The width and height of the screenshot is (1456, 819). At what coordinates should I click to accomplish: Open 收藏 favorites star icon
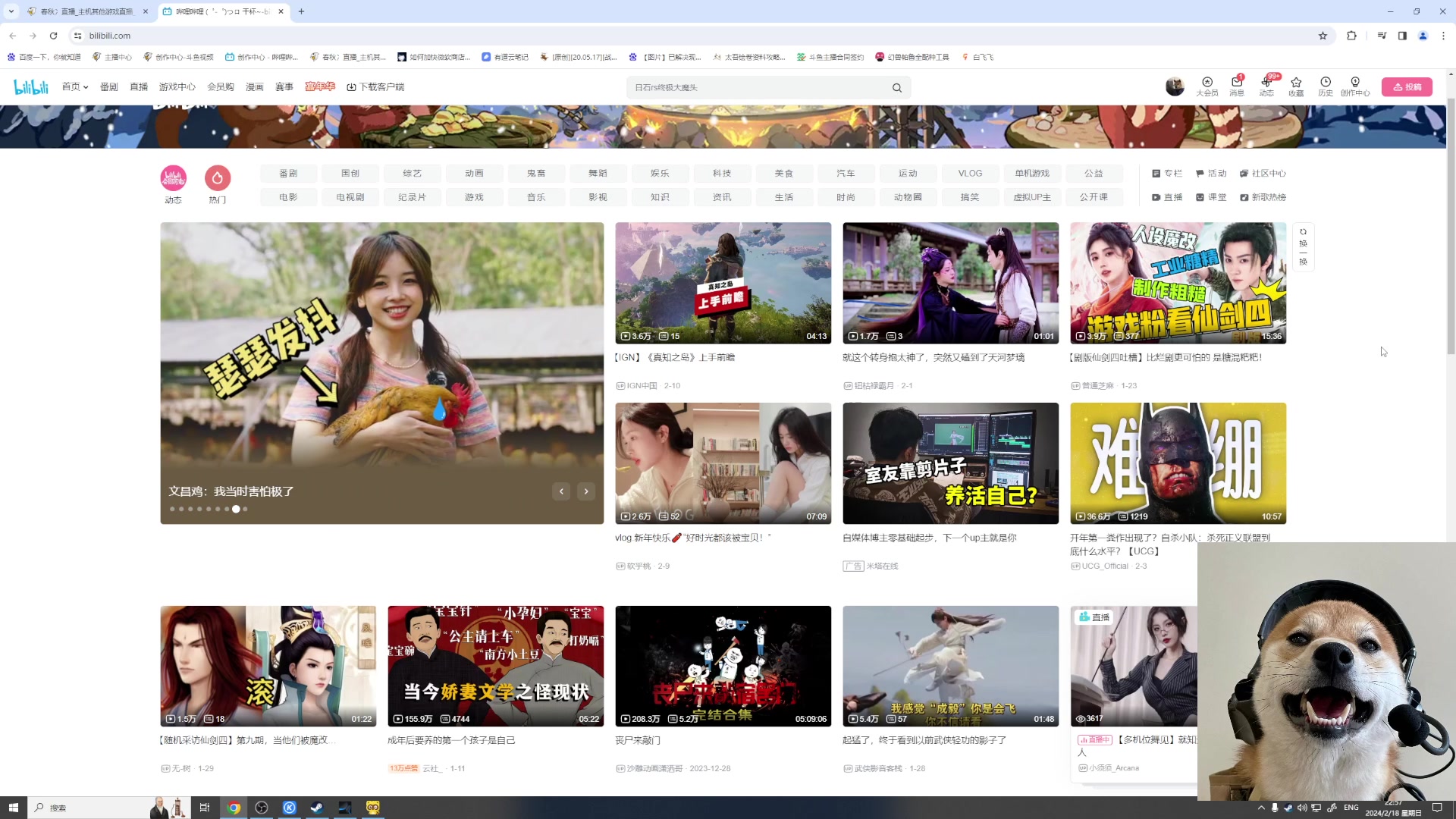coord(1296,86)
